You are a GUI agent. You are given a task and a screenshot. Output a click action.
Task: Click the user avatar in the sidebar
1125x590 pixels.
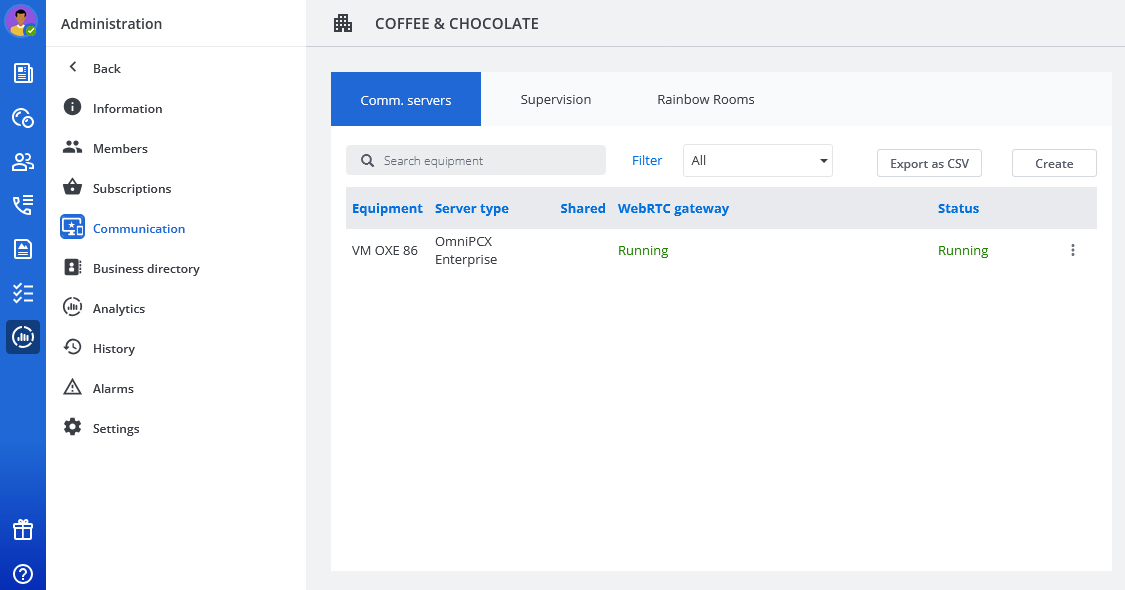(x=21, y=21)
